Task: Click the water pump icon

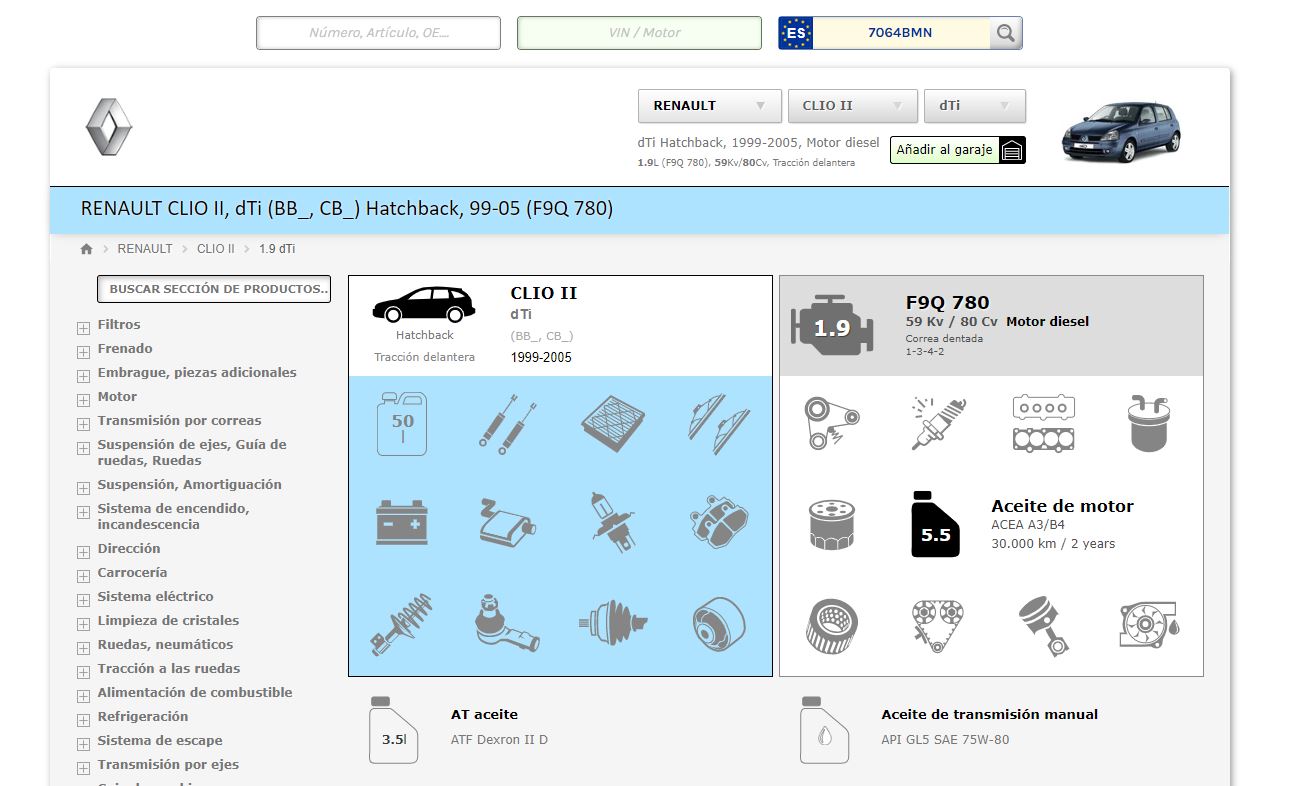Action: pos(1148,625)
